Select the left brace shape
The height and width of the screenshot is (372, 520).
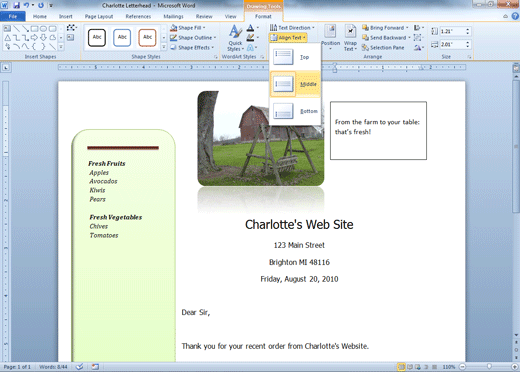click(x=34, y=47)
